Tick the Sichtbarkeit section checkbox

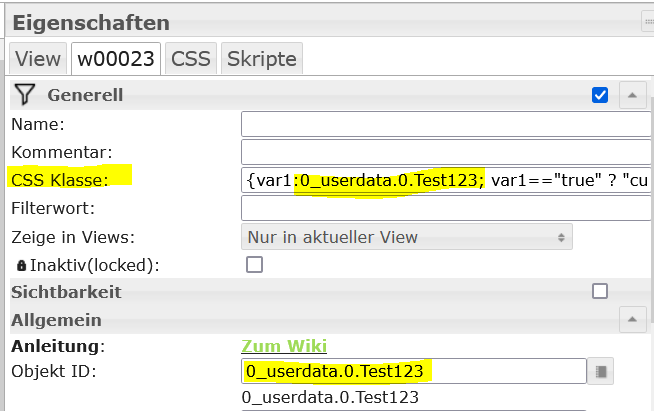click(x=600, y=292)
